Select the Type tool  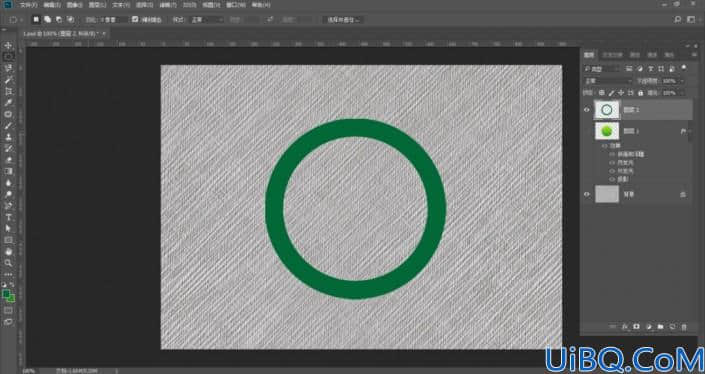click(8, 217)
